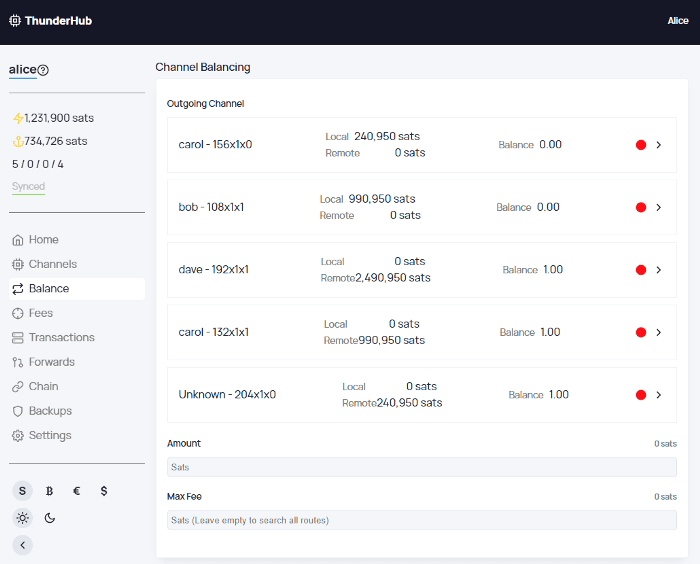Enable dark theme with moon icon
This screenshot has height=564, width=700.
(50, 518)
